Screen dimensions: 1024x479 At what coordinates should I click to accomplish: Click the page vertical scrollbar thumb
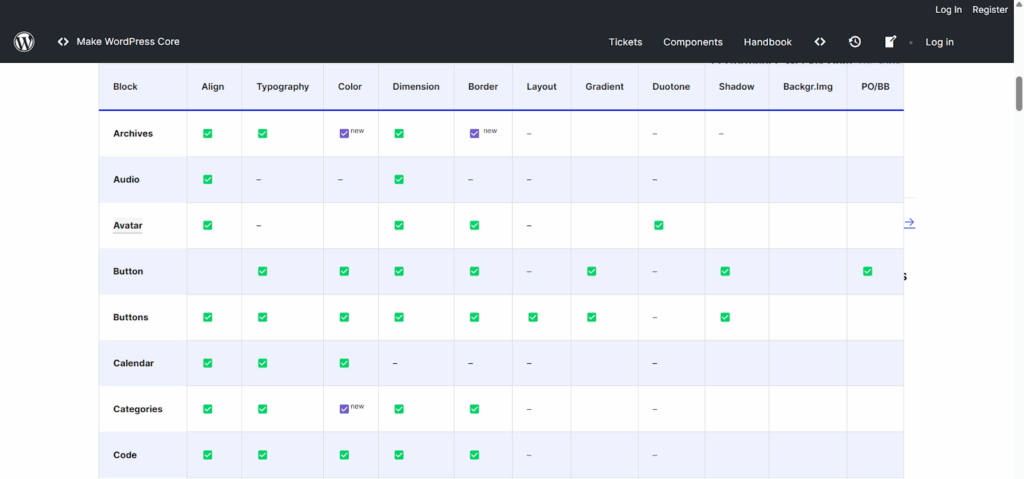pos(1019,93)
